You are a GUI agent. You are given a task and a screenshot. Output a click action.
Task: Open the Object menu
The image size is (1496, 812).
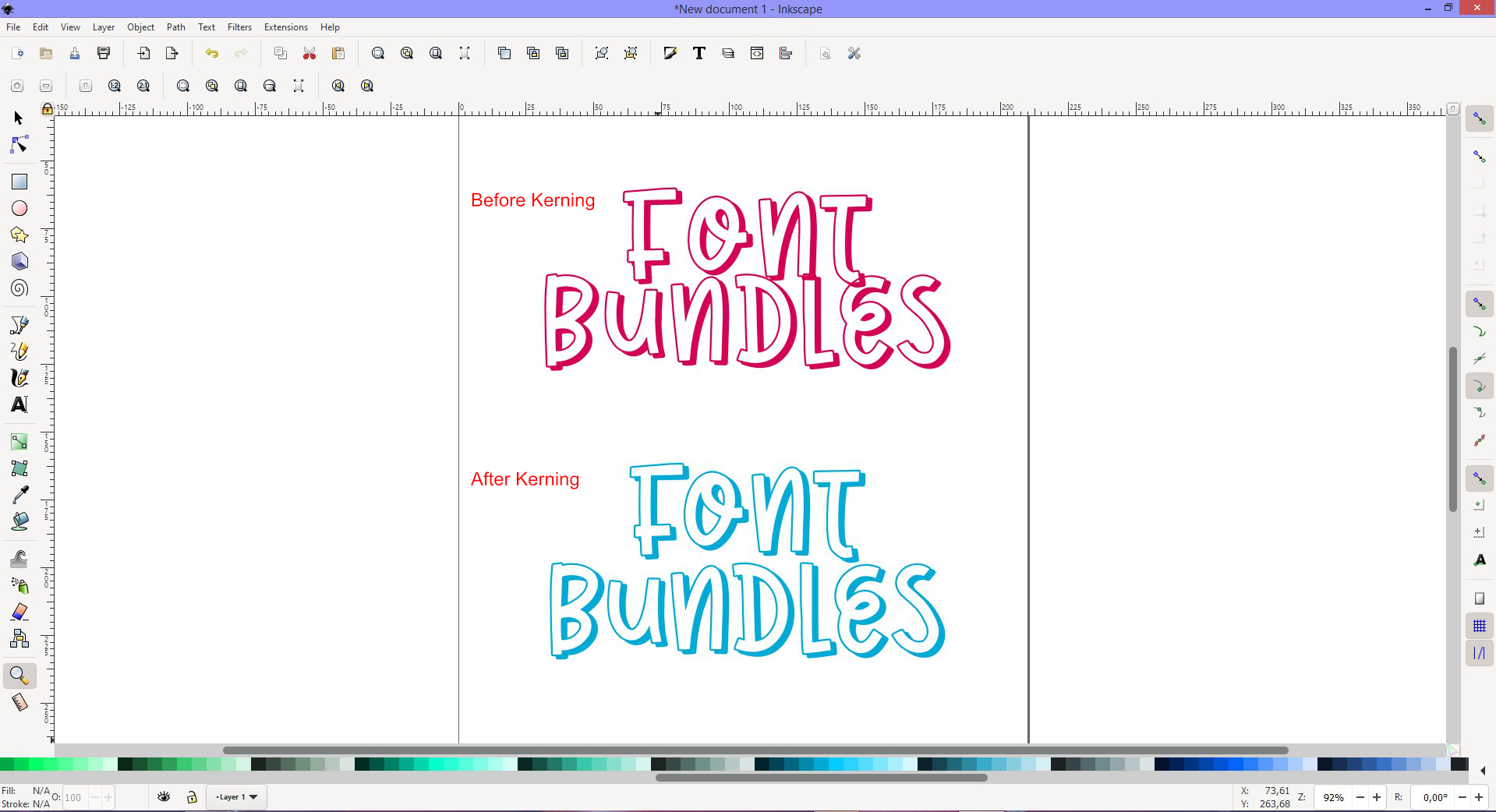tap(141, 26)
